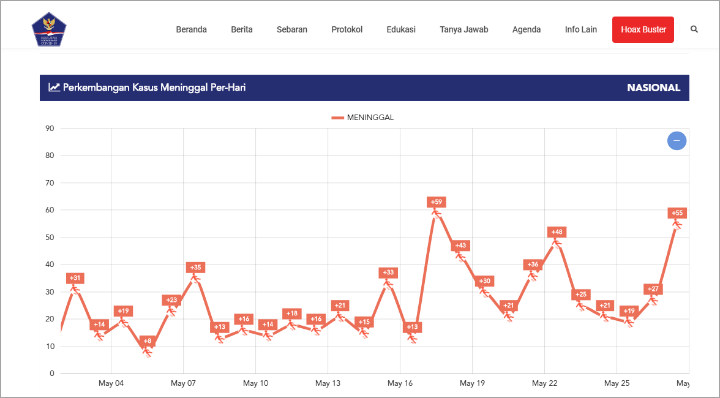Click the +8 data point label
This screenshot has height=398, width=720.
[147, 341]
